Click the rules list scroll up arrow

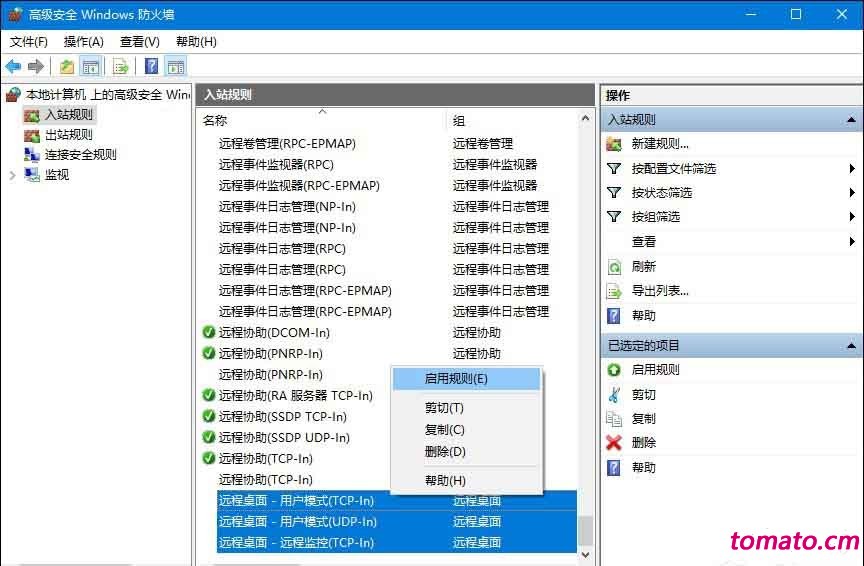pyautogui.click(x=585, y=118)
